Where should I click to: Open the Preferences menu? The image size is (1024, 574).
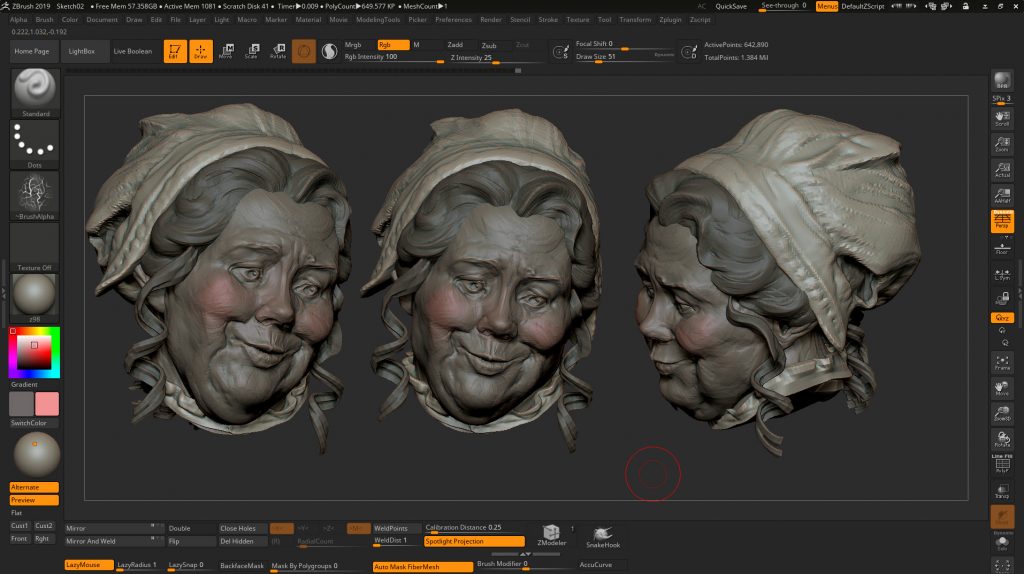[453, 20]
